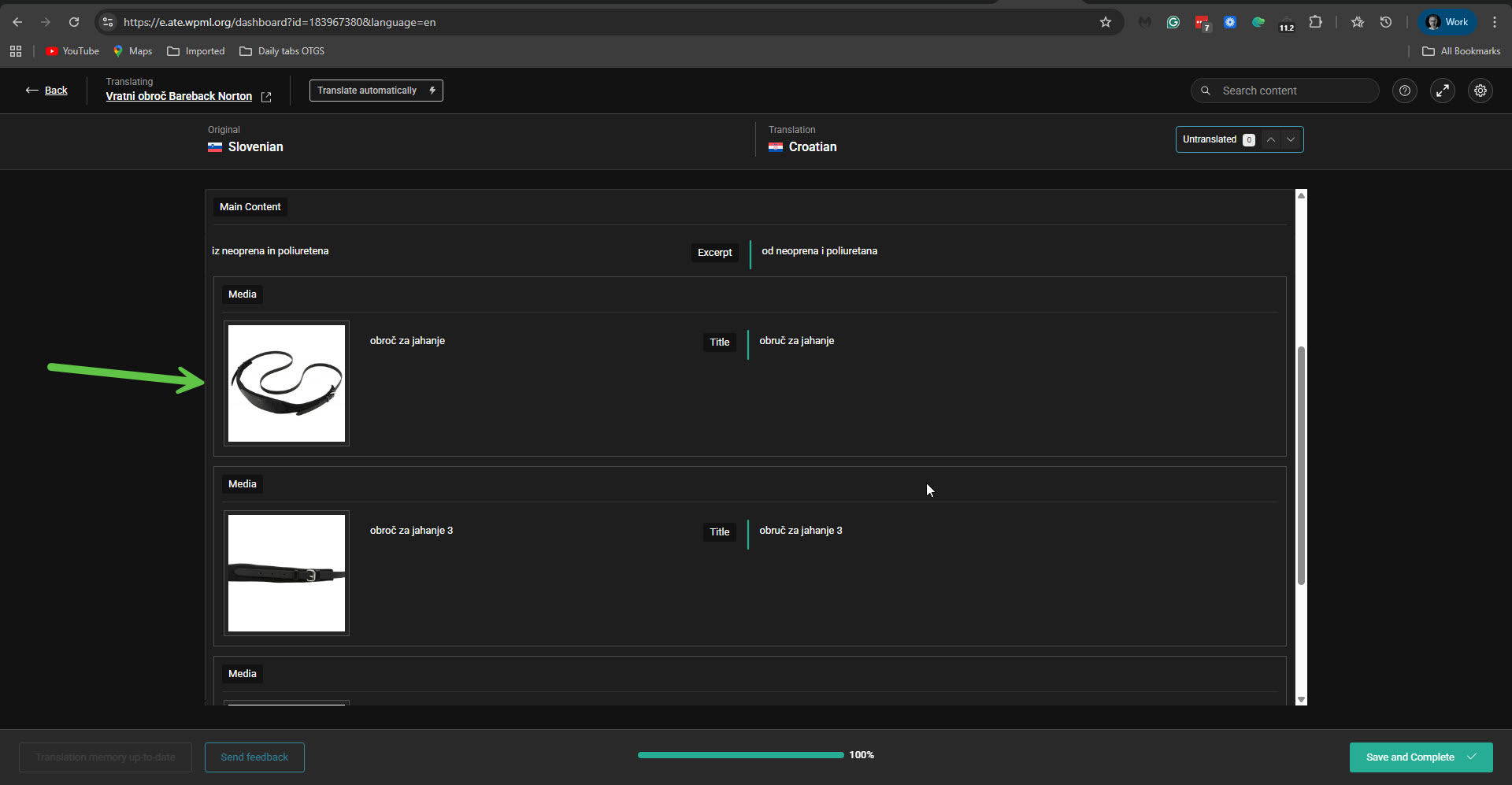Viewport: 1512px width, 785px height.
Task: Click Send feedback button
Action: (x=254, y=757)
